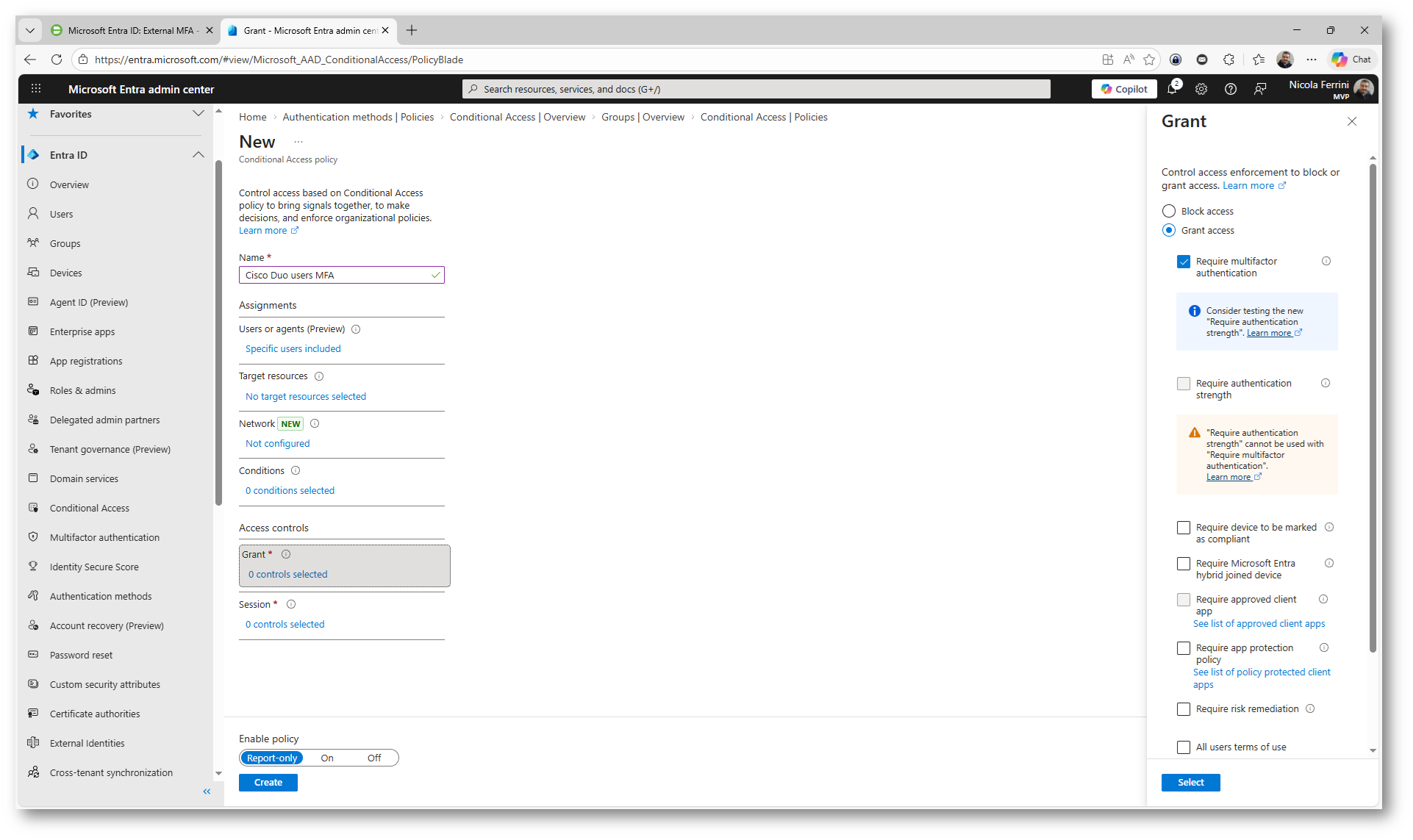Click the Select button in Grant panel

click(1190, 783)
